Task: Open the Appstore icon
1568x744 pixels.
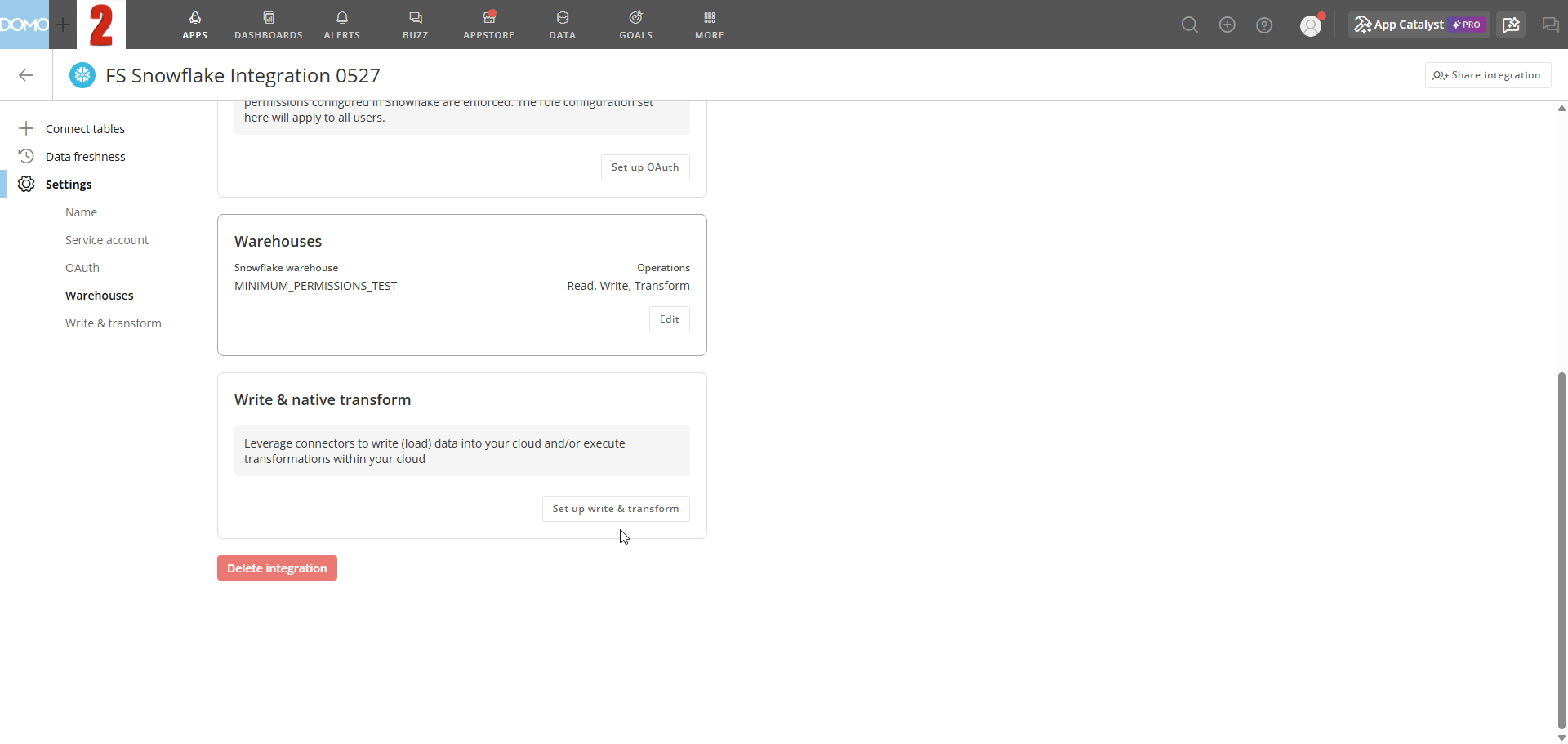Action: point(489,17)
